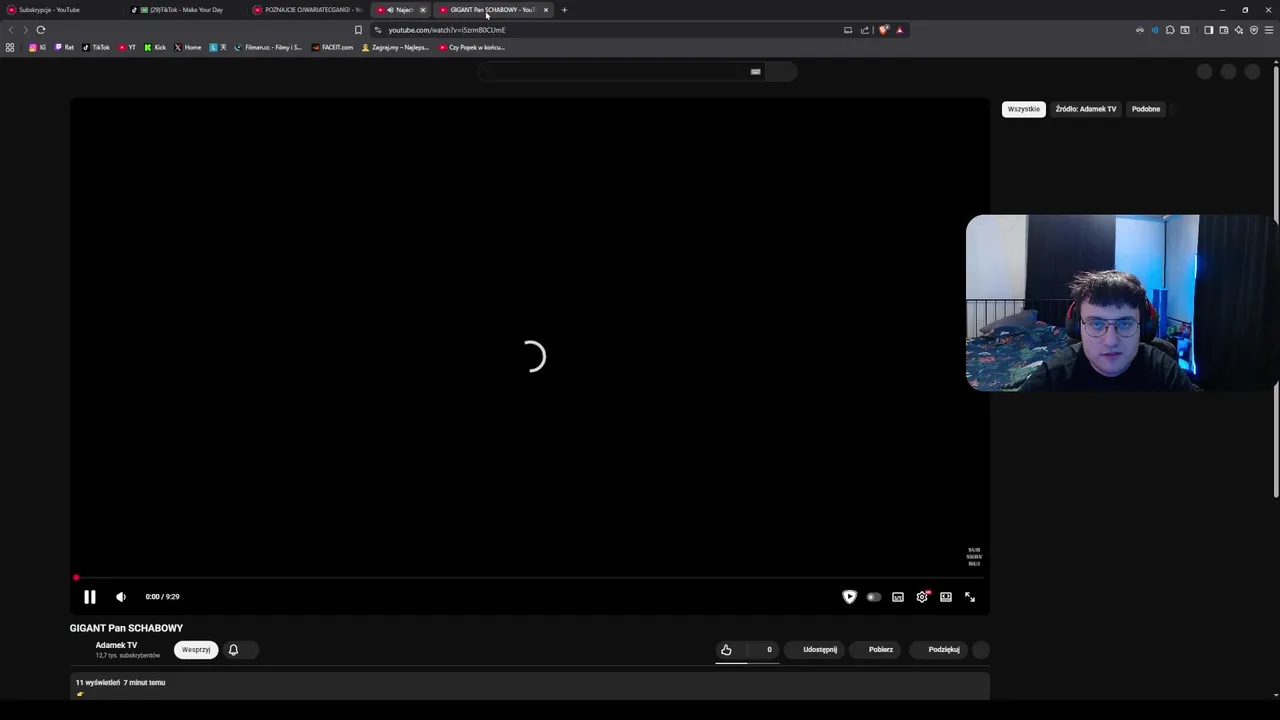This screenshot has width=1280, height=720.
Task: Open browser main hamburger menu
Action: [x=1269, y=30]
